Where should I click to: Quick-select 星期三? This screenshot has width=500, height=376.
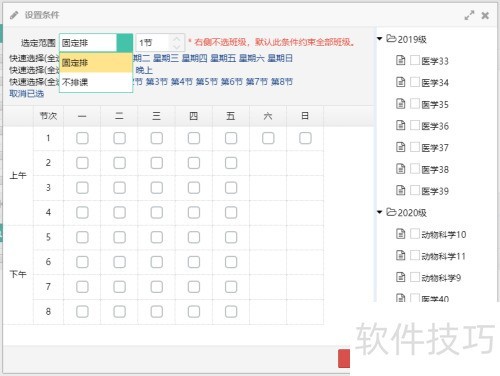166,58
